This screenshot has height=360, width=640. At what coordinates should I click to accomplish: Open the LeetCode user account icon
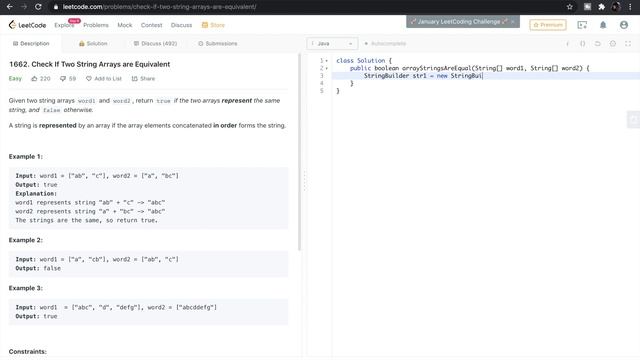click(624, 25)
